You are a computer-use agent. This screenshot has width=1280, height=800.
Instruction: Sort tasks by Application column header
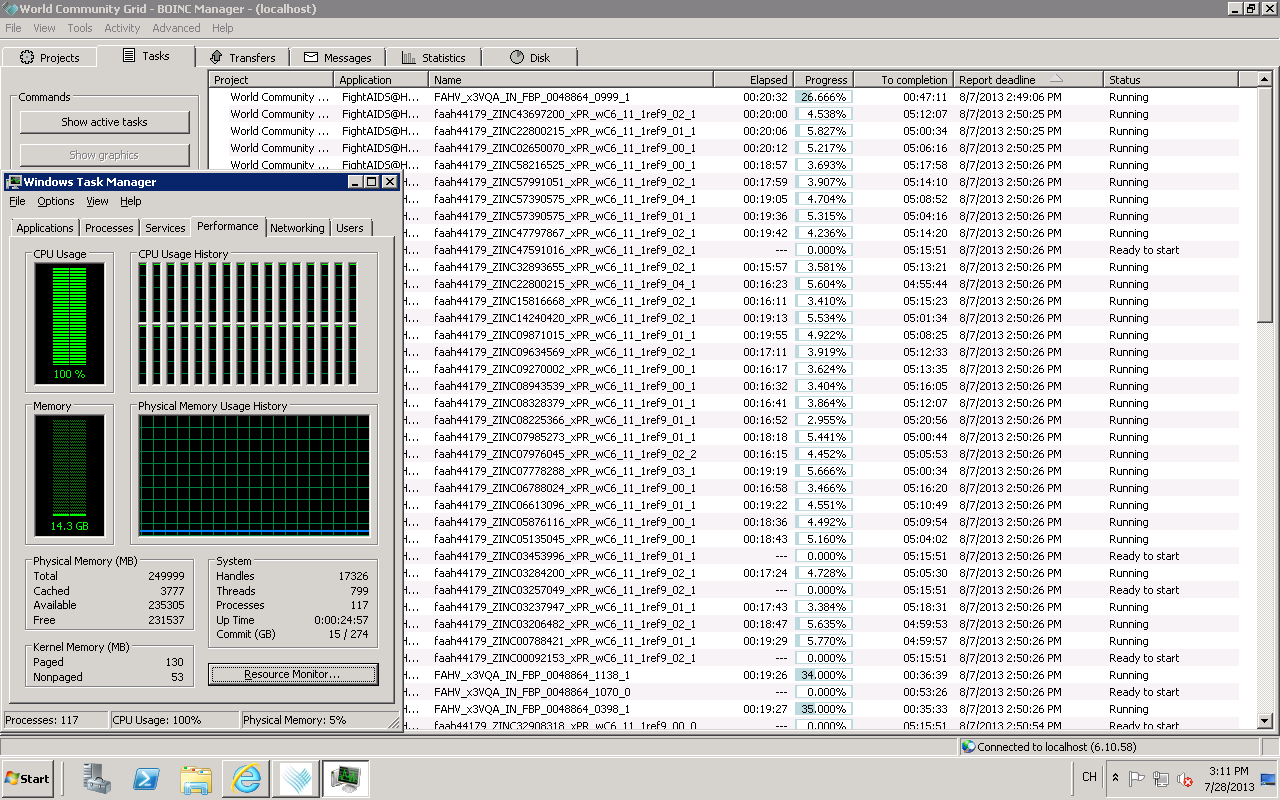[381, 79]
